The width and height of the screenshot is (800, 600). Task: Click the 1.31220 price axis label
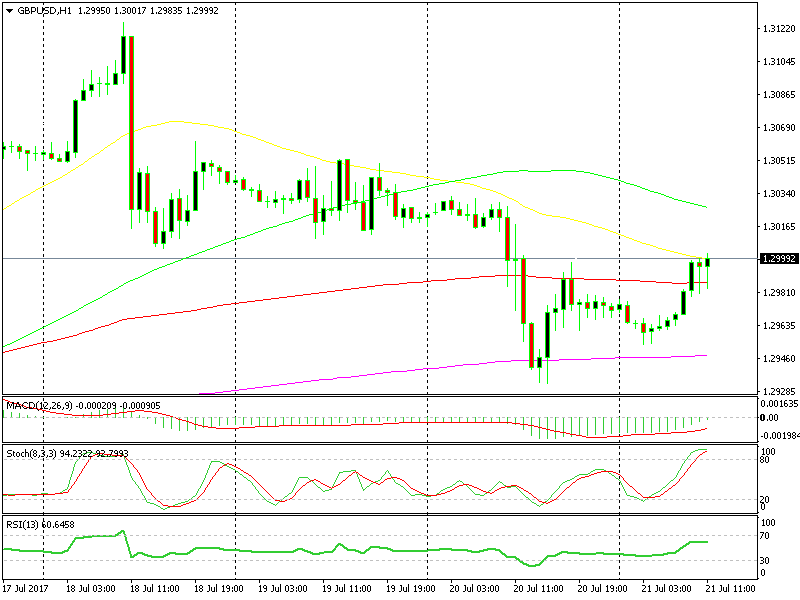tap(779, 29)
